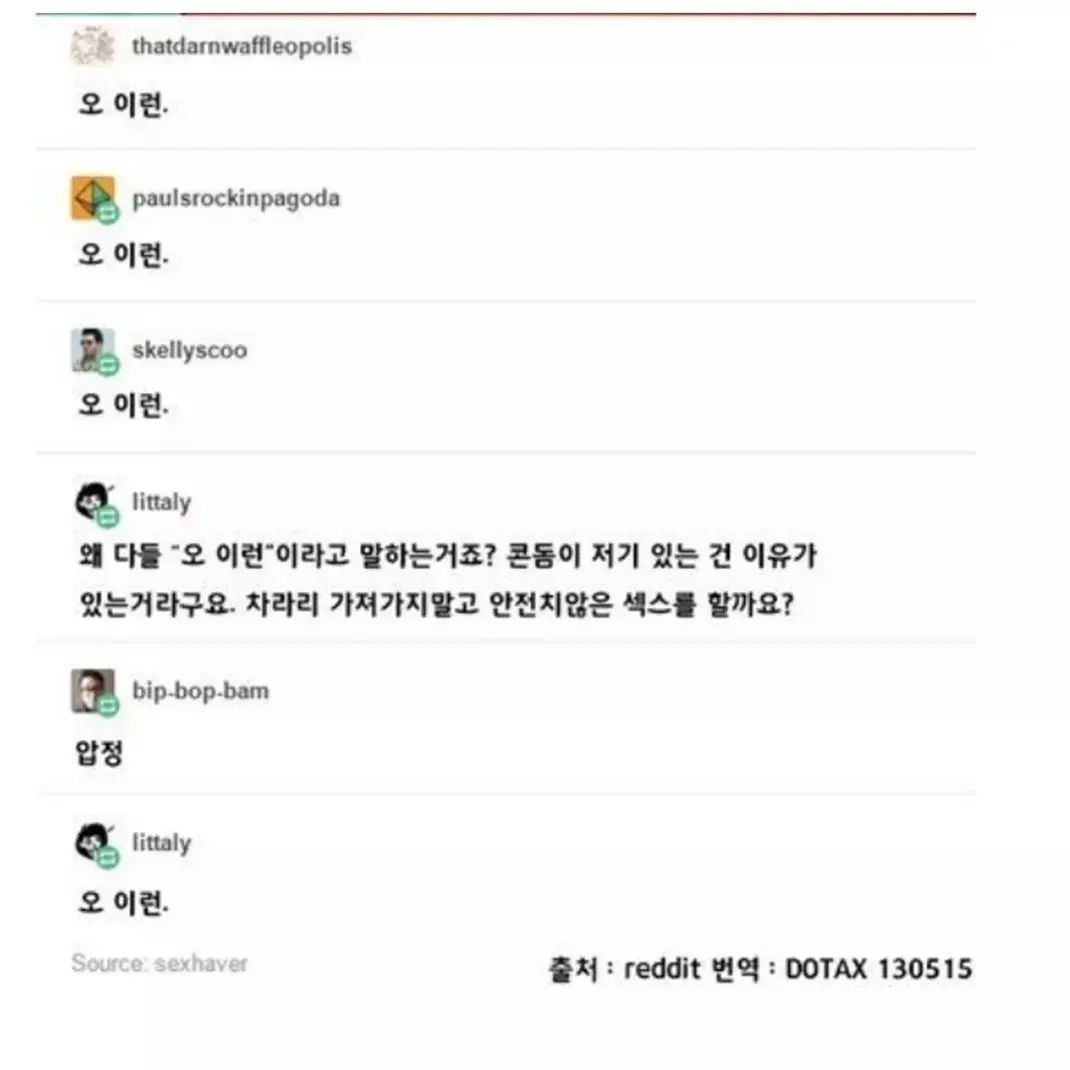Visit bip-bop-bam blog link
This screenshot has height=1070, width=1070.
point(200,691)
